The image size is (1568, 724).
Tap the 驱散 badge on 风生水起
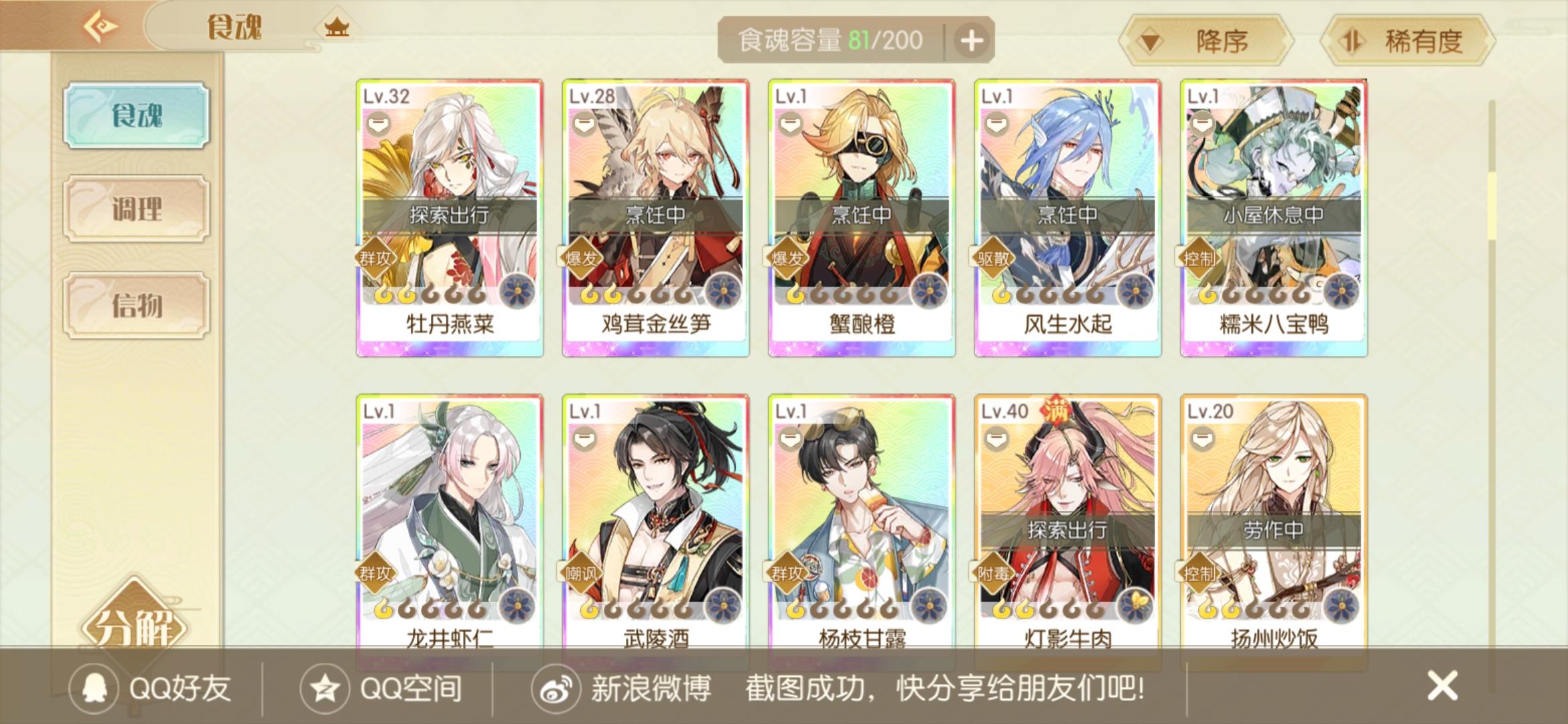pyautogui.click(x=993, y=257)
